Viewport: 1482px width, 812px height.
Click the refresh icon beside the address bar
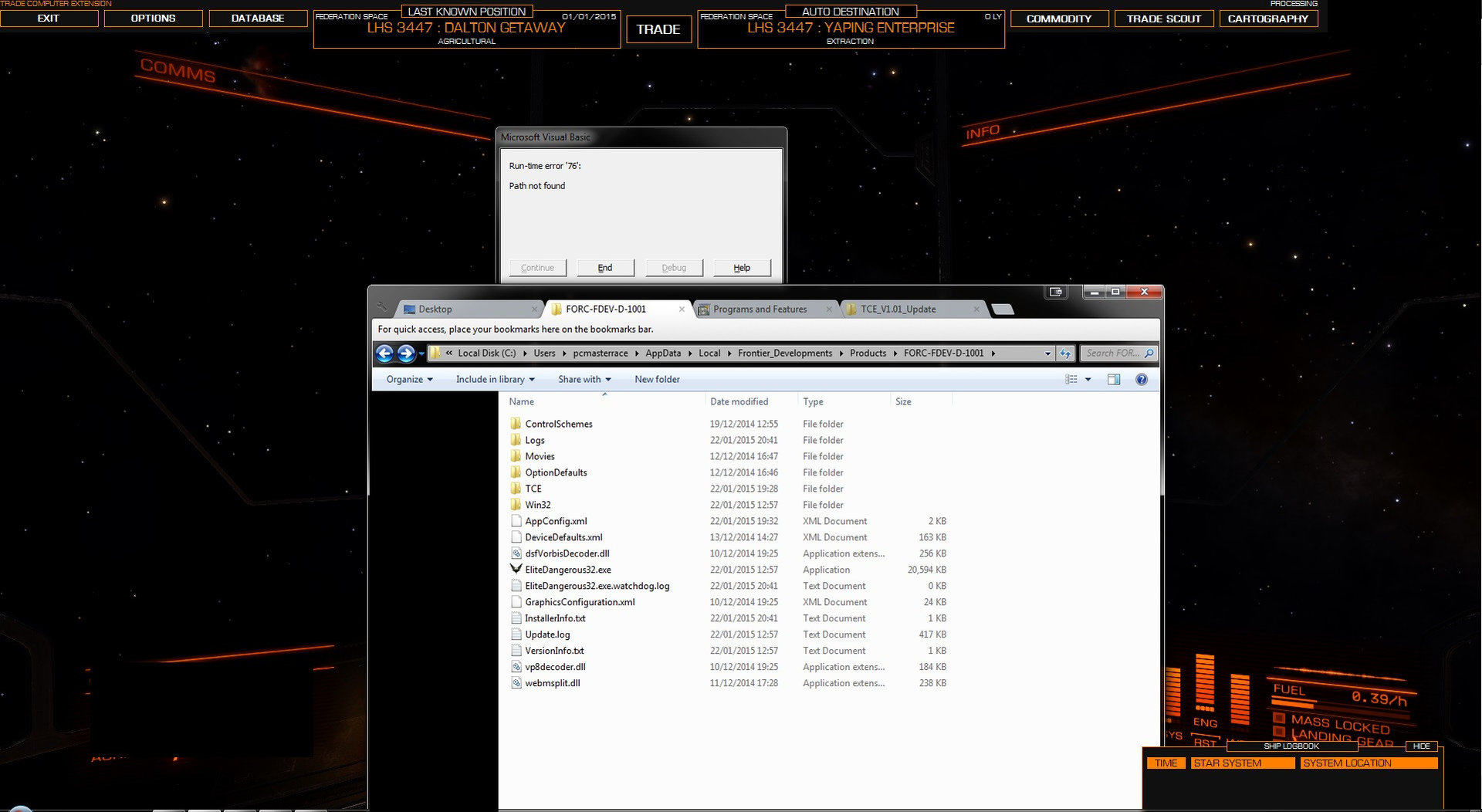point(1065,354)
